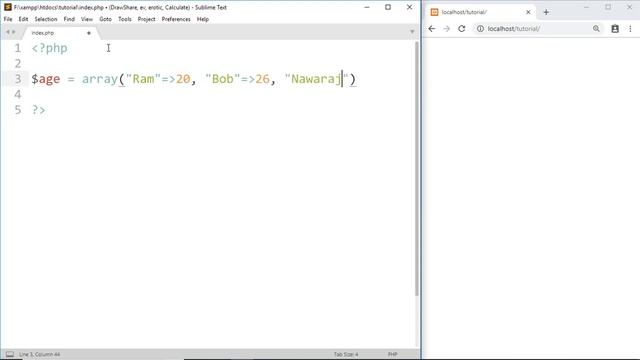Viewport: 640px width, 360px height.
Task: Open the PHP syntax selector
Action: pyautogui.click(x=392, y=354)
